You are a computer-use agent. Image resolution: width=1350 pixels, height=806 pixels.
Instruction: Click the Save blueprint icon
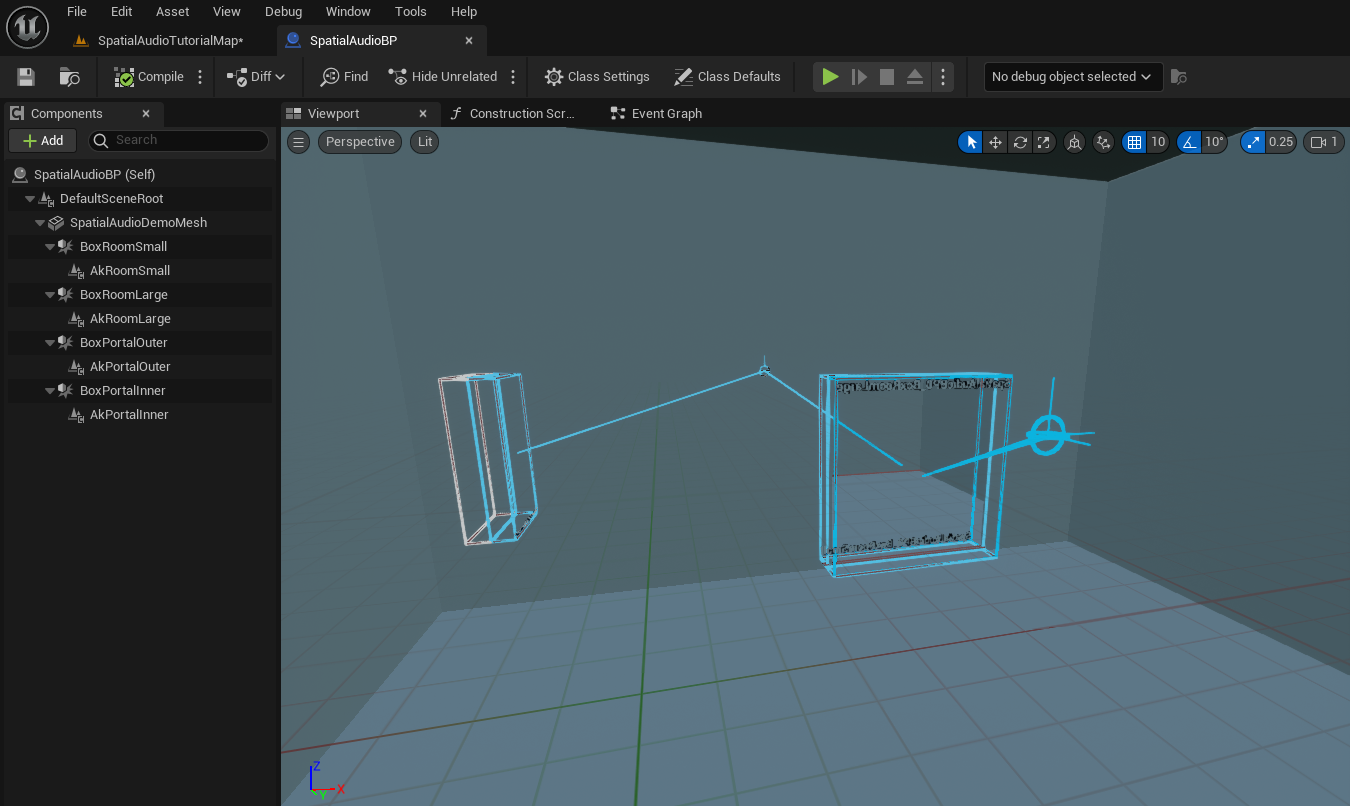click(x=26, y=77)
